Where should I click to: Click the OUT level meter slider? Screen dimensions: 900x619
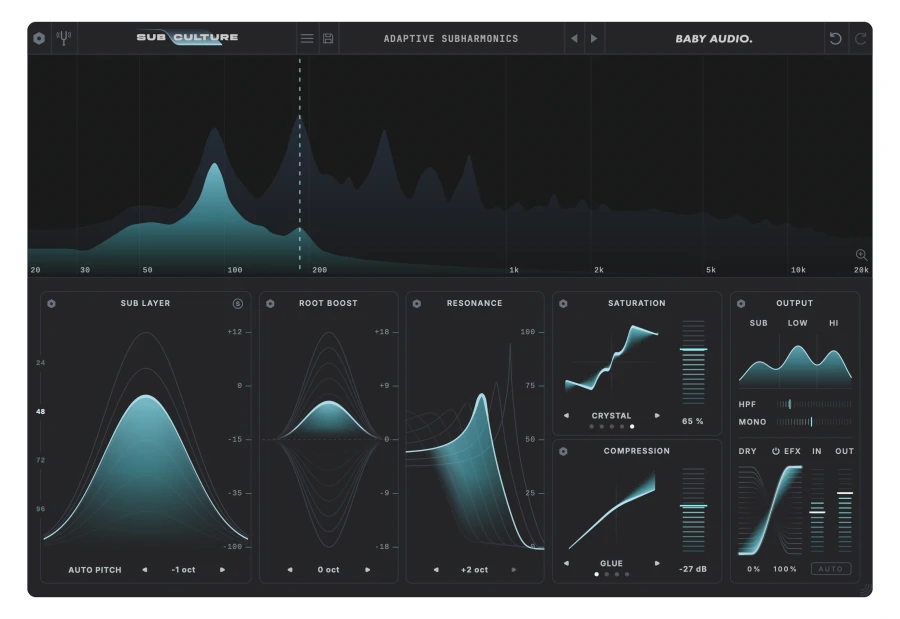tap(845, 510)
